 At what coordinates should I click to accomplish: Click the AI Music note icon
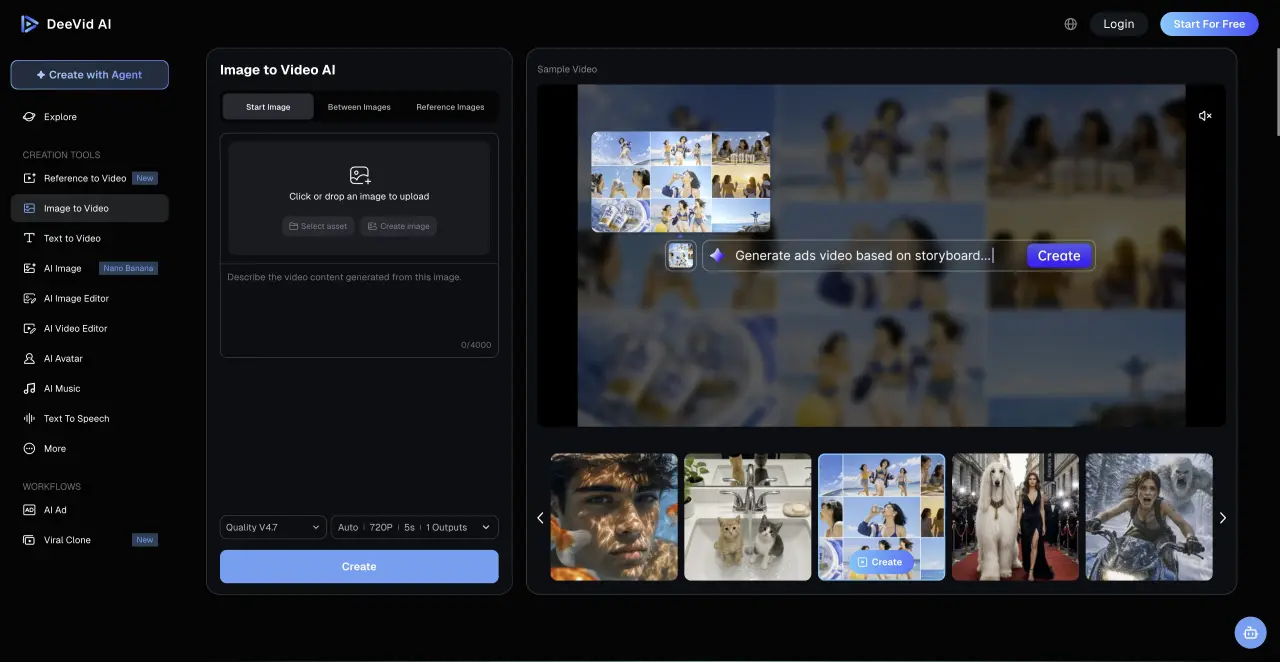click(29, 388)
